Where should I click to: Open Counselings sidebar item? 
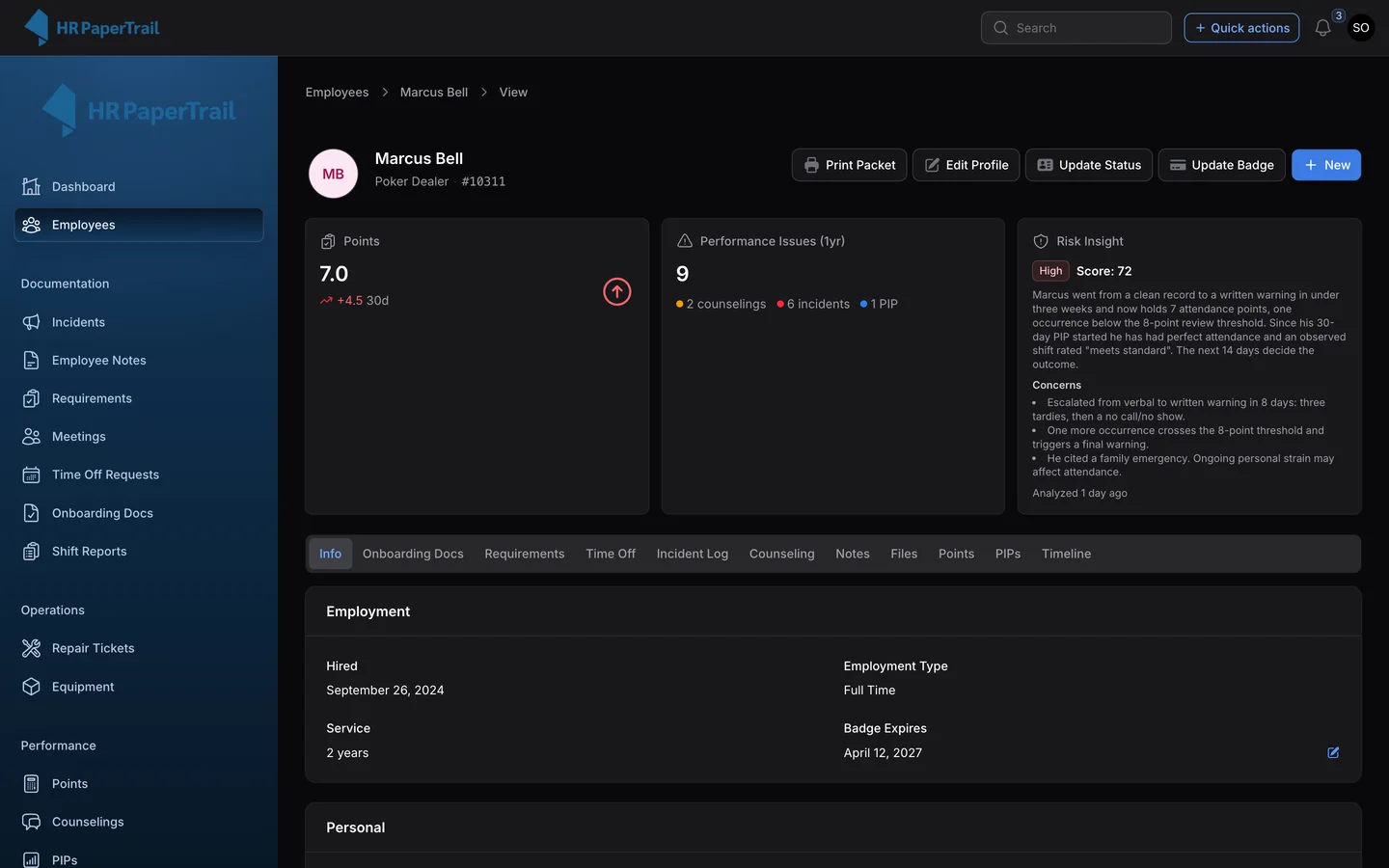pos(139,822)
